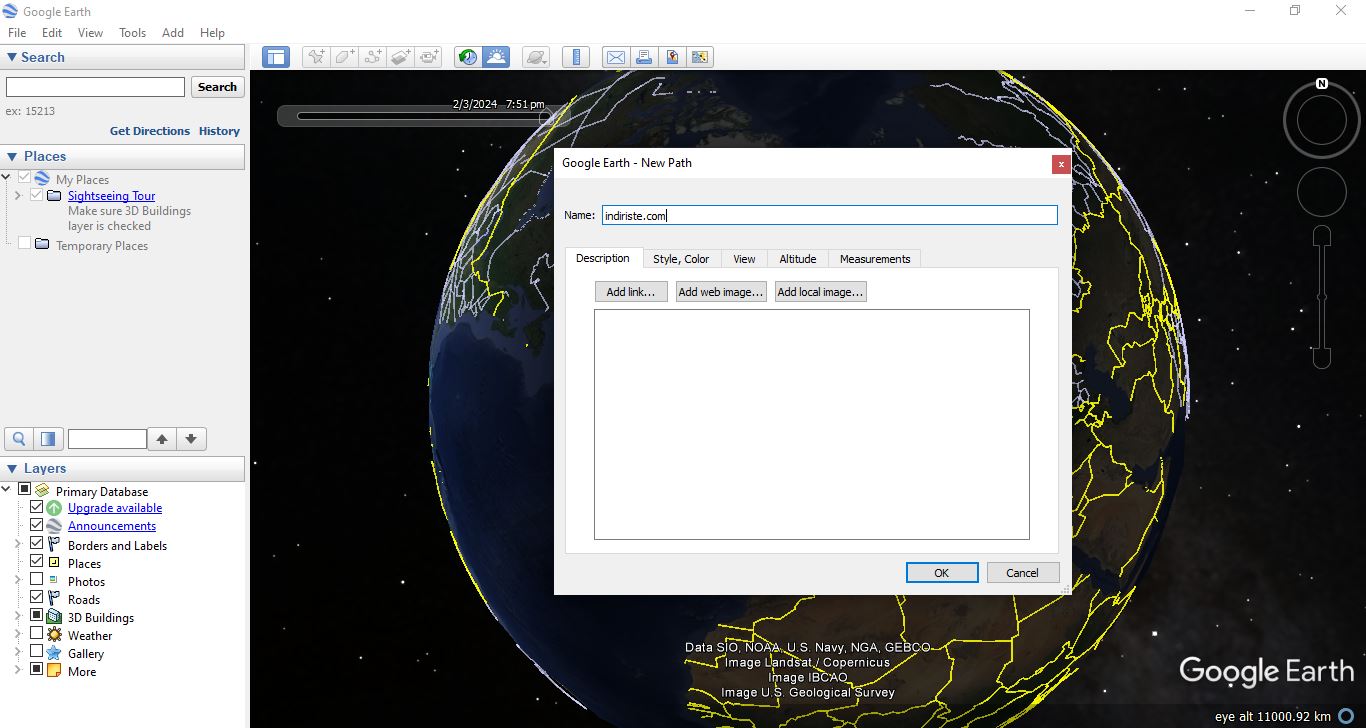Screen dimensions: 1366x728
Task: Open the Add menu
Action: (173, 33)
